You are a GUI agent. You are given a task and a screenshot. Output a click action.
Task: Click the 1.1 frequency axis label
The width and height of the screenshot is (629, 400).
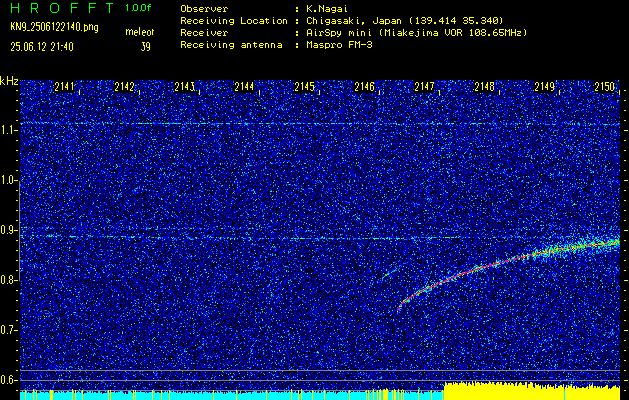click(x=7, y=130)
